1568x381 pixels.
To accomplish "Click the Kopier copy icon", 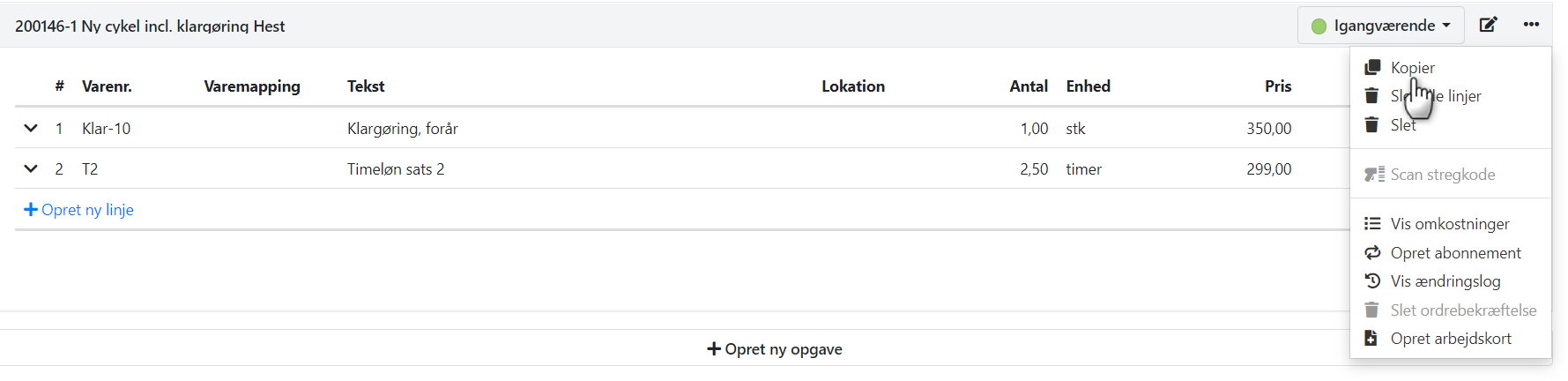I will [1372, 68].
